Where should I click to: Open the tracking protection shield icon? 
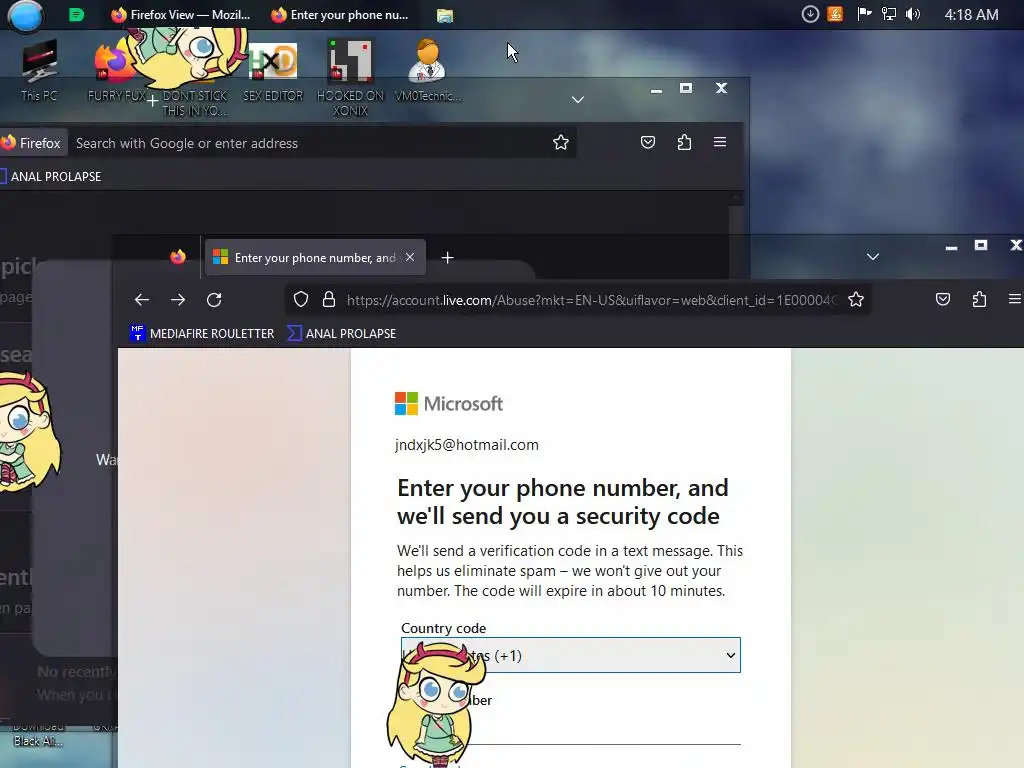pyautogui.click(x=300, y=299)
